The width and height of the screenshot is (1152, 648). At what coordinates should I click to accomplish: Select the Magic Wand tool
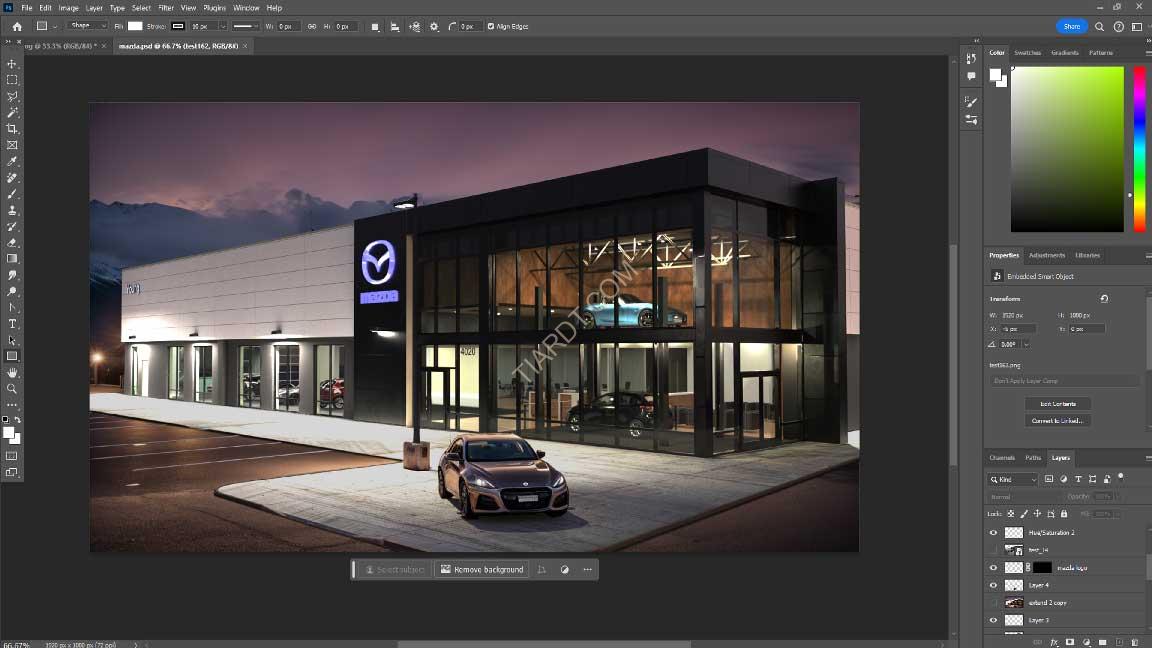(12, 112)
